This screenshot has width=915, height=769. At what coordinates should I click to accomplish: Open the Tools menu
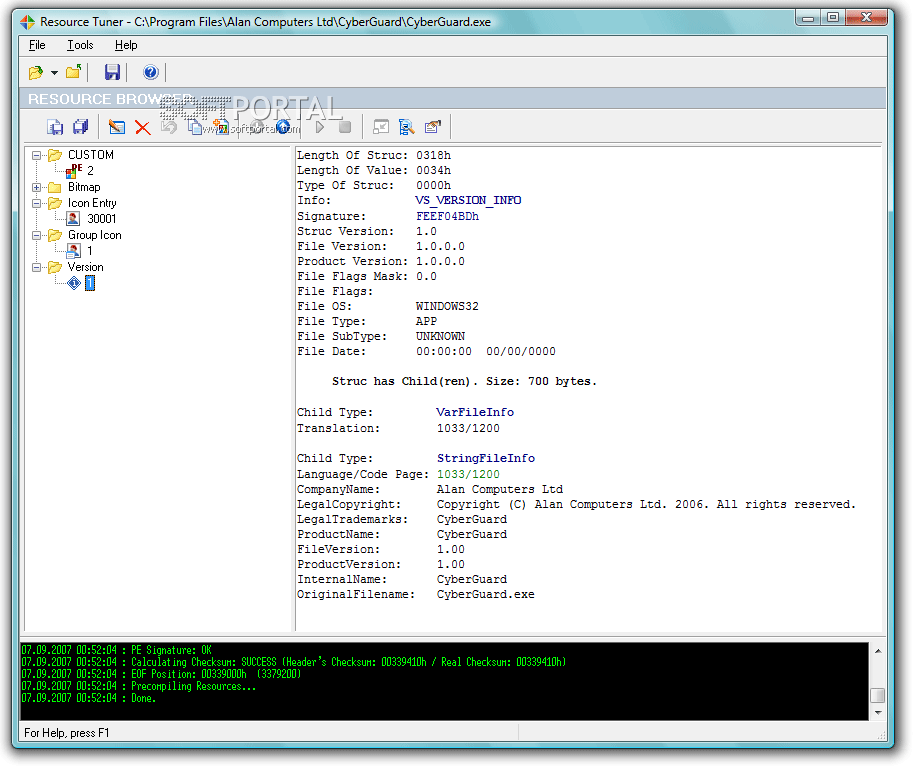pos(80,45)
